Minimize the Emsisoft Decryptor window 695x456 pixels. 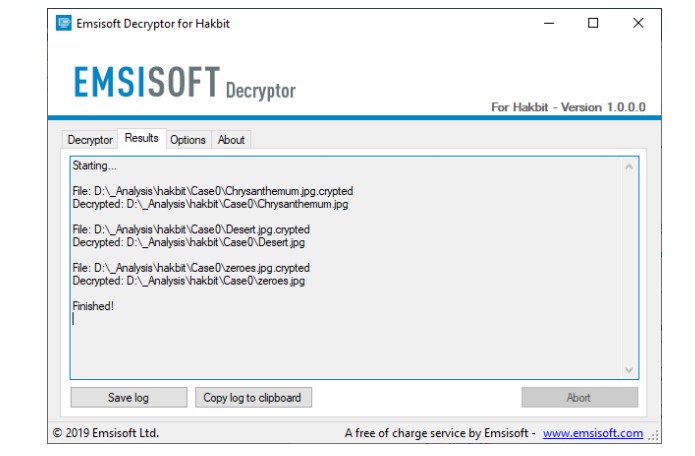point(547,23)
